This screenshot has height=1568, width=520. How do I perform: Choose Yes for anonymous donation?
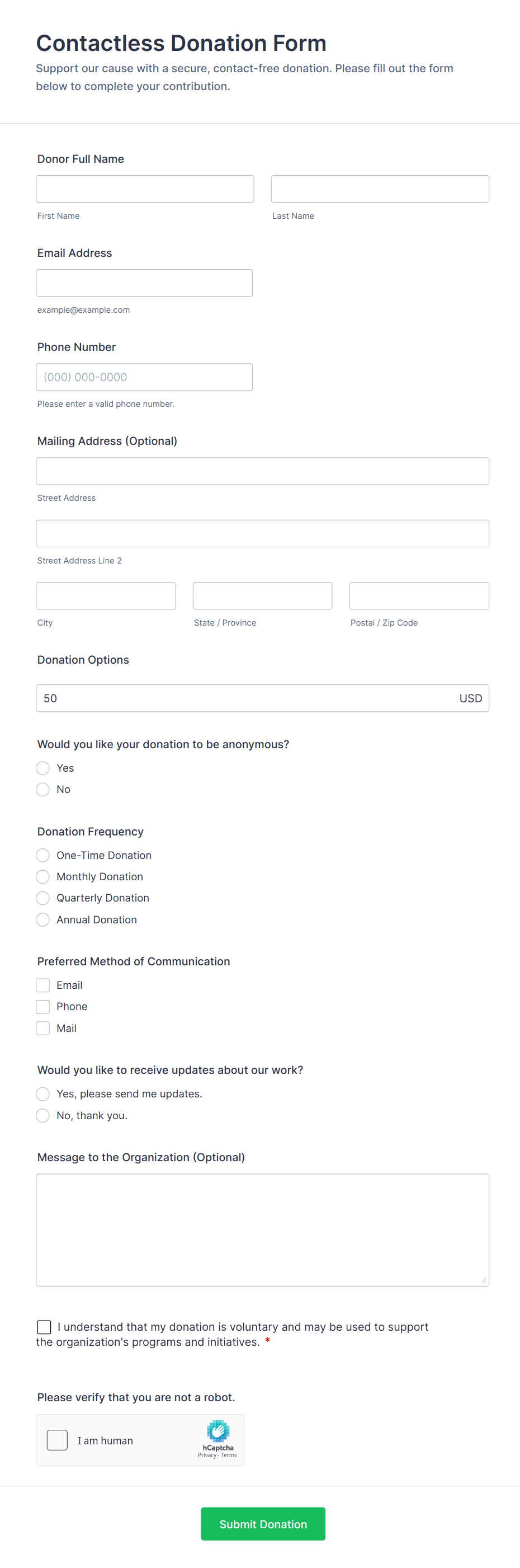42,768
